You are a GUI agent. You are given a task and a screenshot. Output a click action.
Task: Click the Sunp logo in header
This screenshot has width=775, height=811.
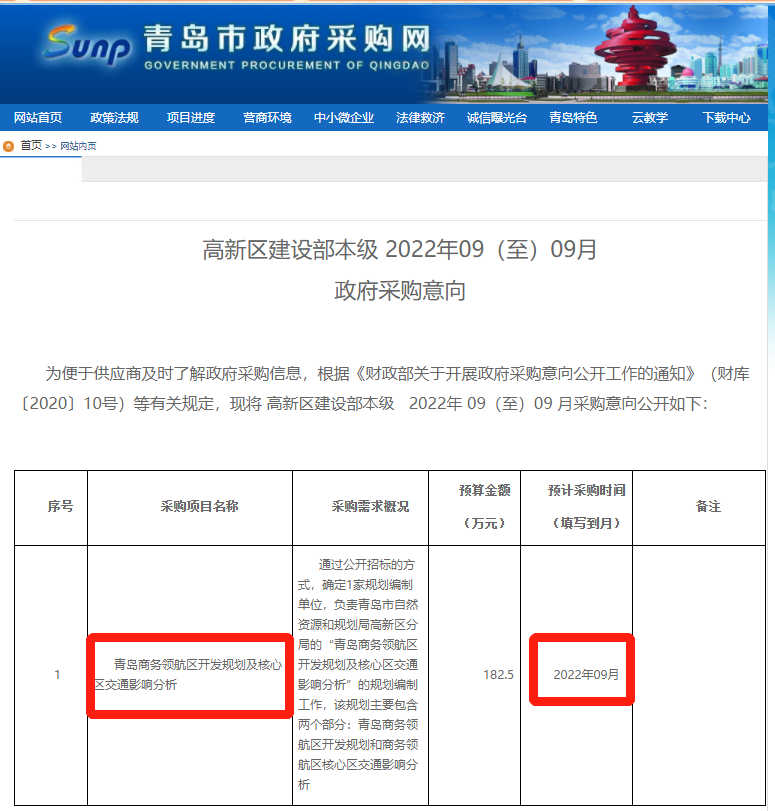coord(86,46)
